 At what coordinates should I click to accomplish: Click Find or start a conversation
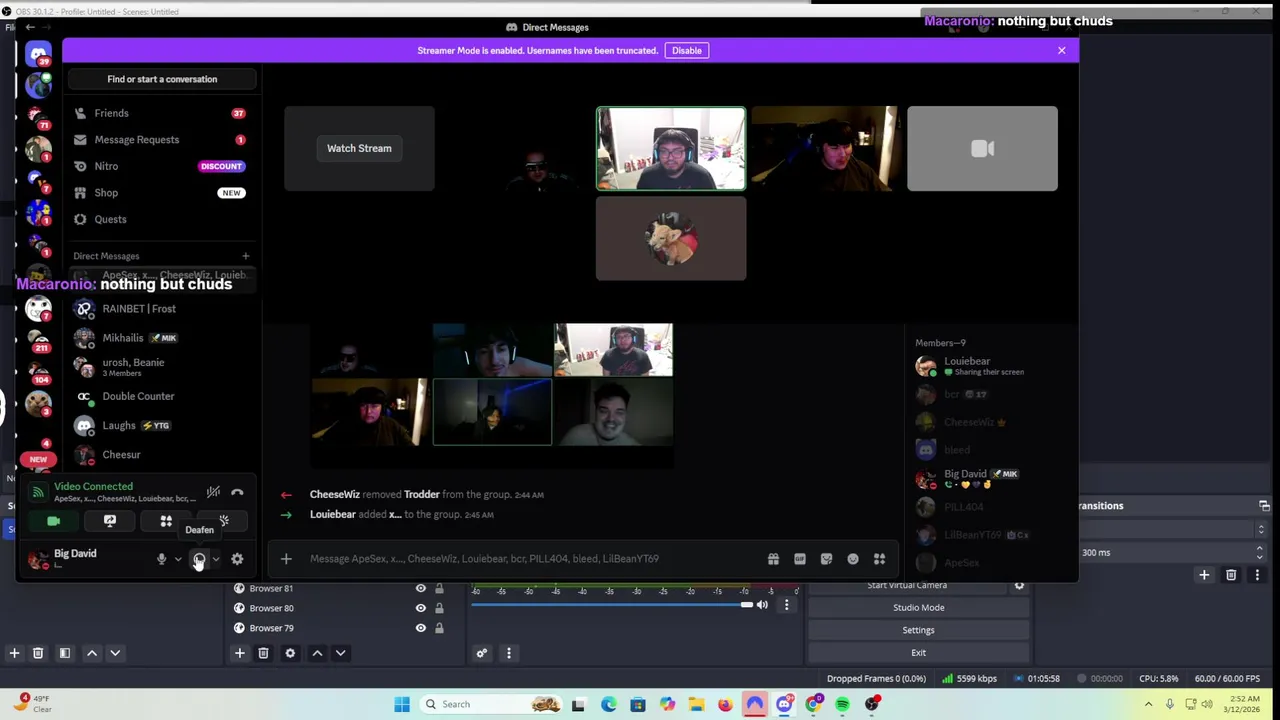click(162, 79)
